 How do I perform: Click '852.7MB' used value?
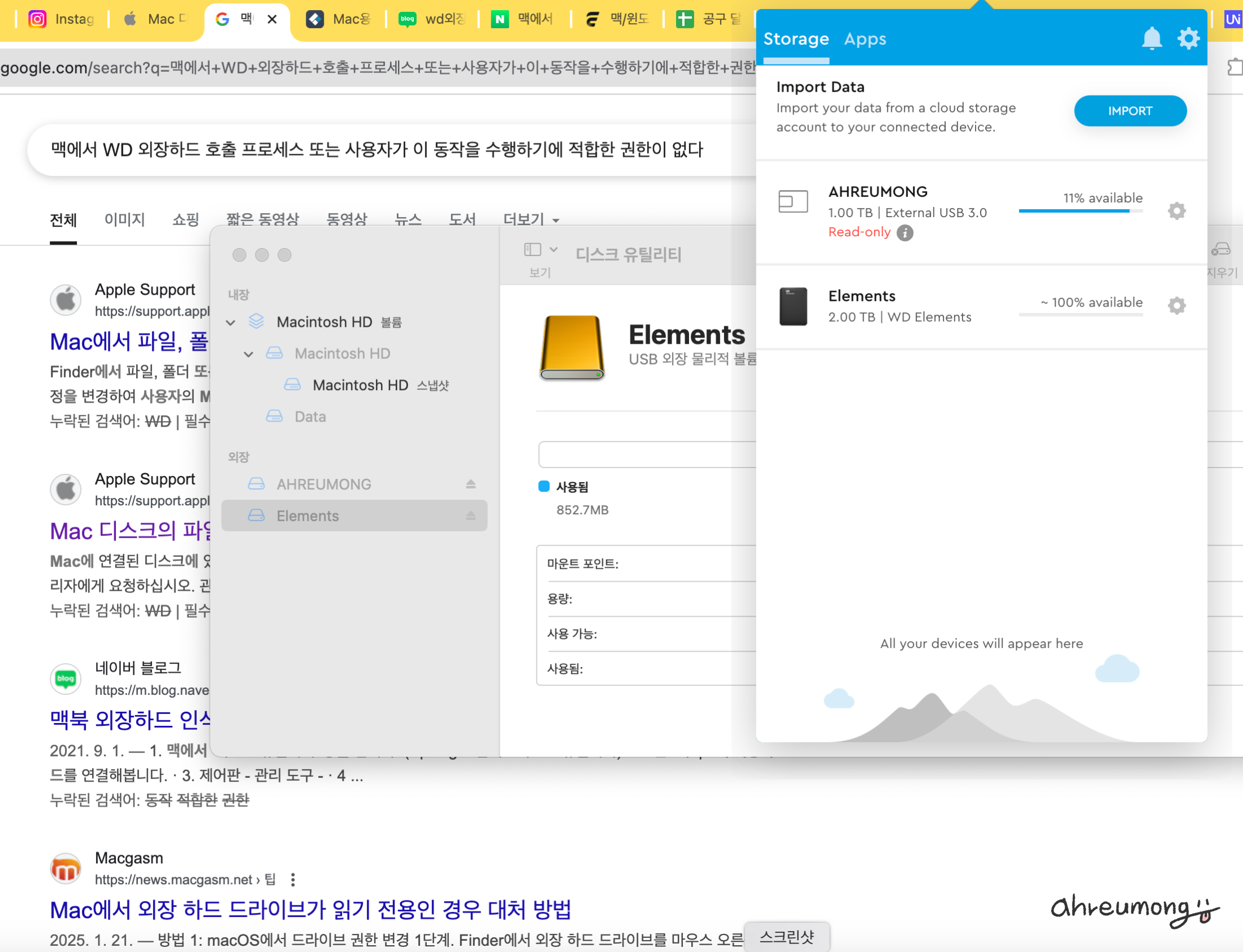click(582, 510)
